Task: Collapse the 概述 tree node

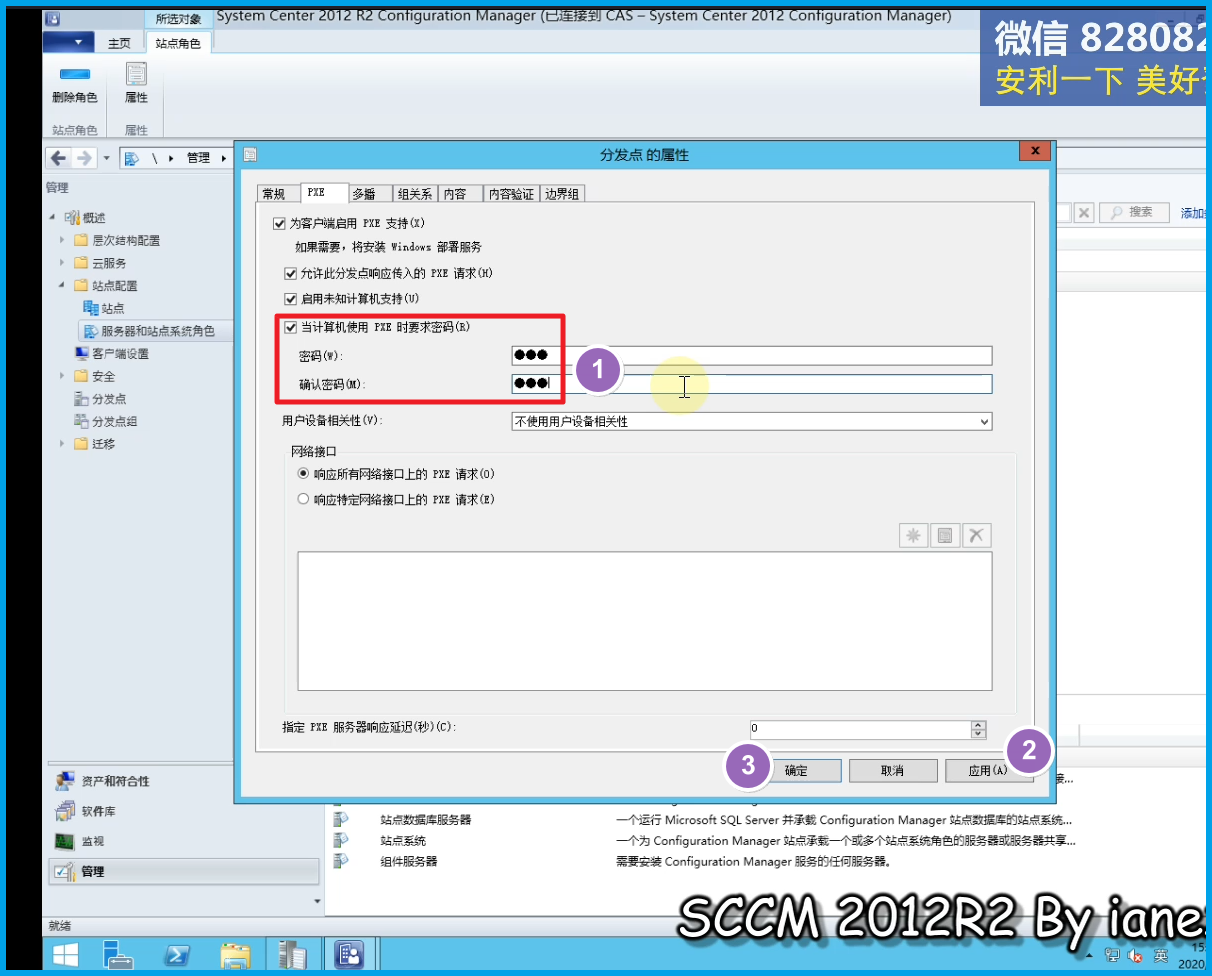Action: tap(53, 217)
